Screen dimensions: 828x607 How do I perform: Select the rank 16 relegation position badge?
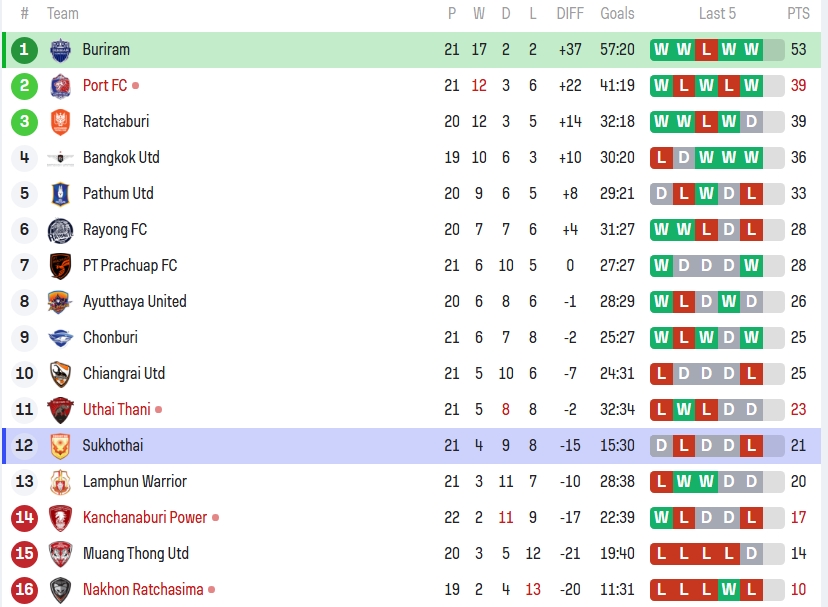click(25, 590)
